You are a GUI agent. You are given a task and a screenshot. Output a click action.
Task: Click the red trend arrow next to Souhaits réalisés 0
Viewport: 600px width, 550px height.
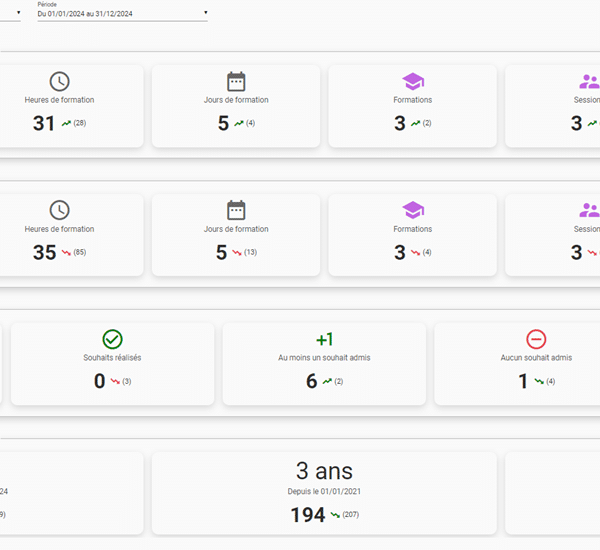tap(115, 381)
